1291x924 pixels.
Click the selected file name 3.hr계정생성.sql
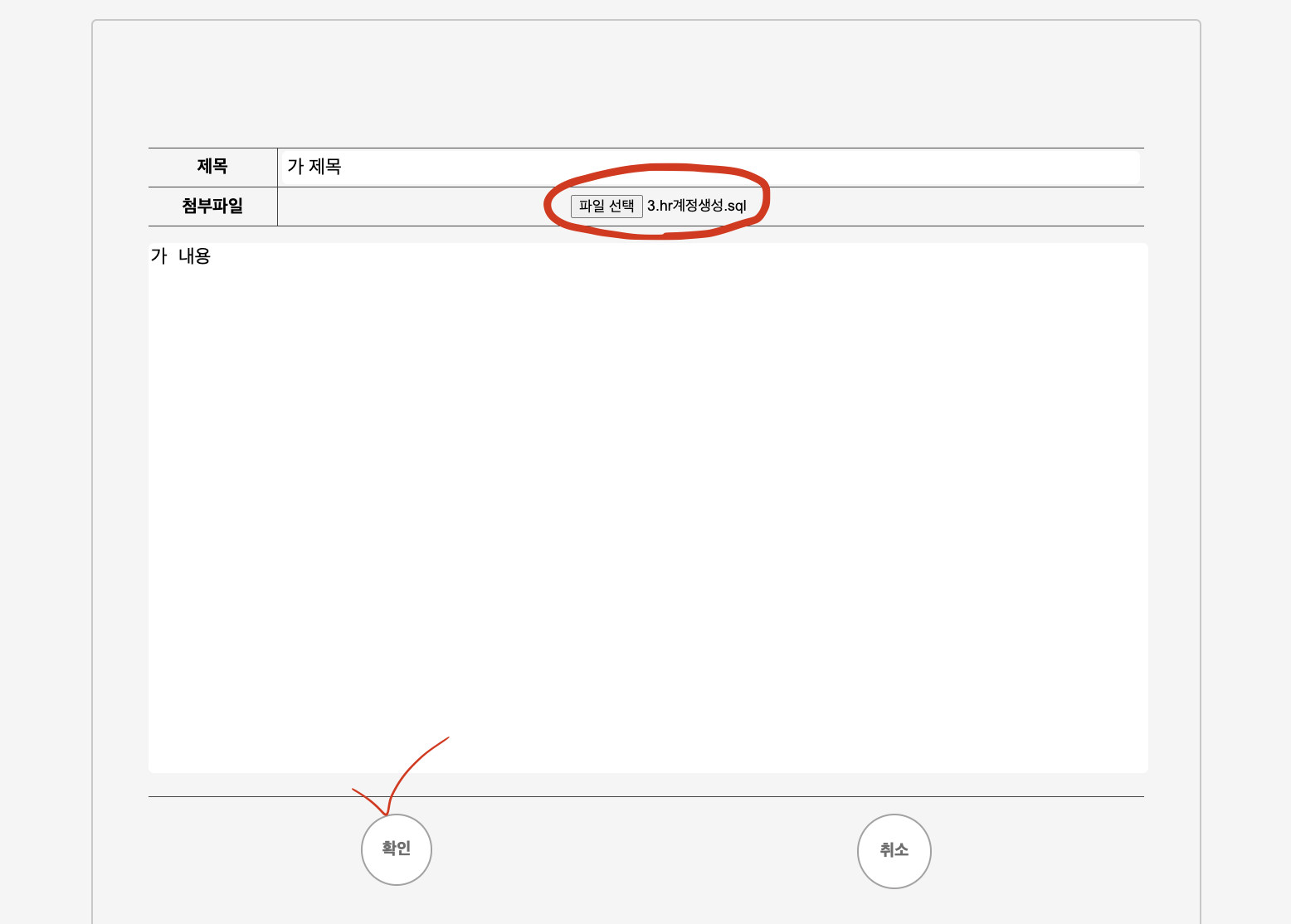(x=697, y=206)
